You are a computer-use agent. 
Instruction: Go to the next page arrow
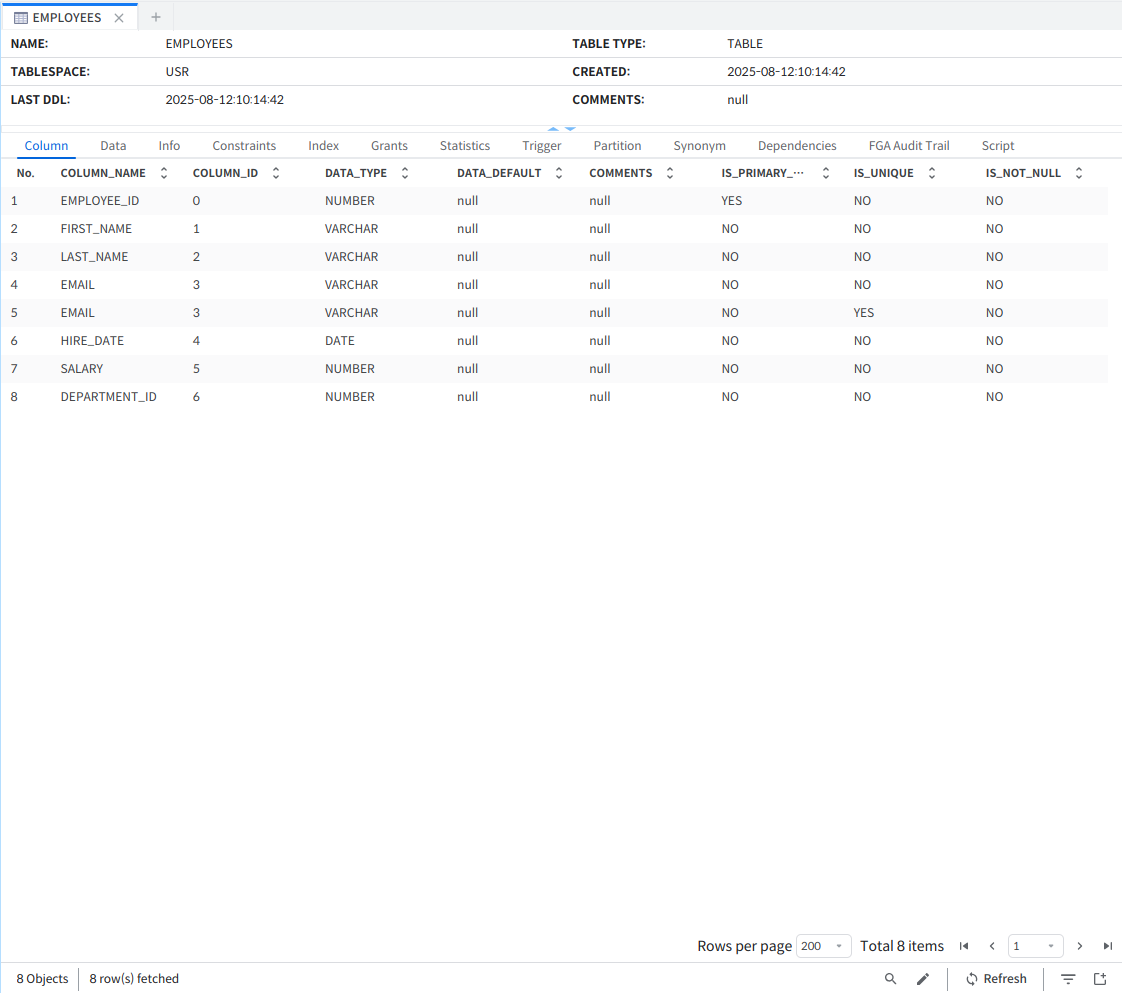[1080, 946]
